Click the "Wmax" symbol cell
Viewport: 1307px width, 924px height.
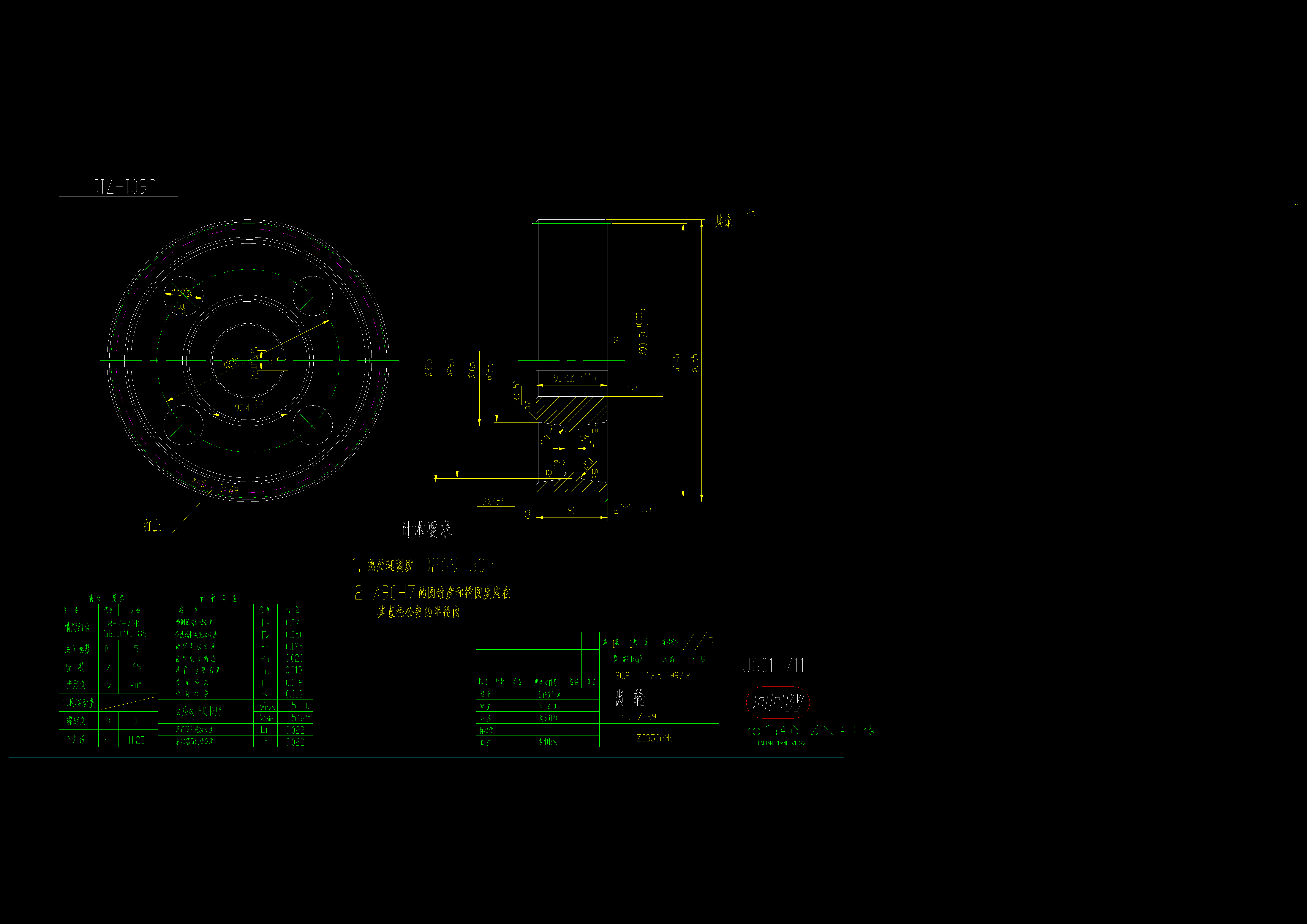click(267, 707)
